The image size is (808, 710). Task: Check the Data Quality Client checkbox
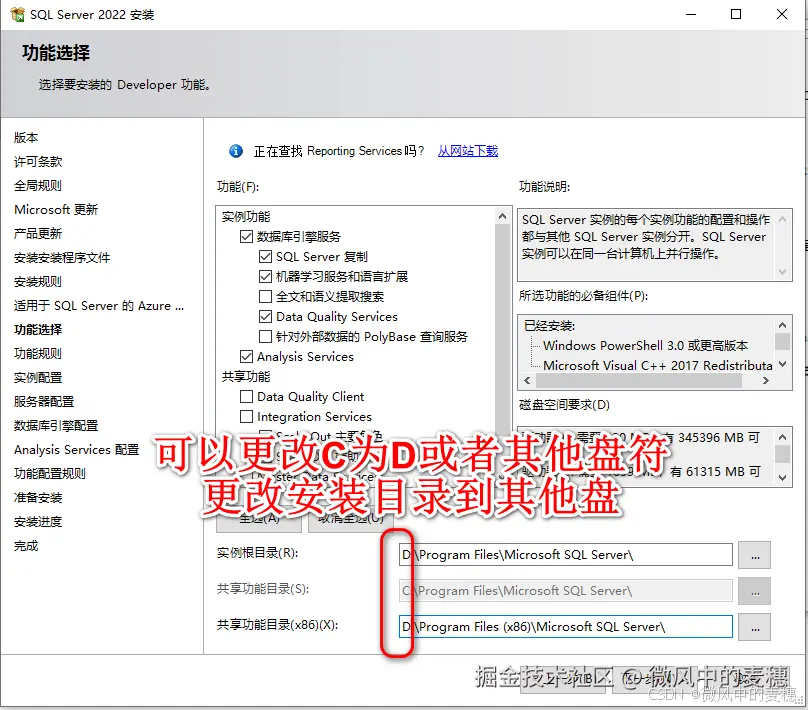point(246,397)
